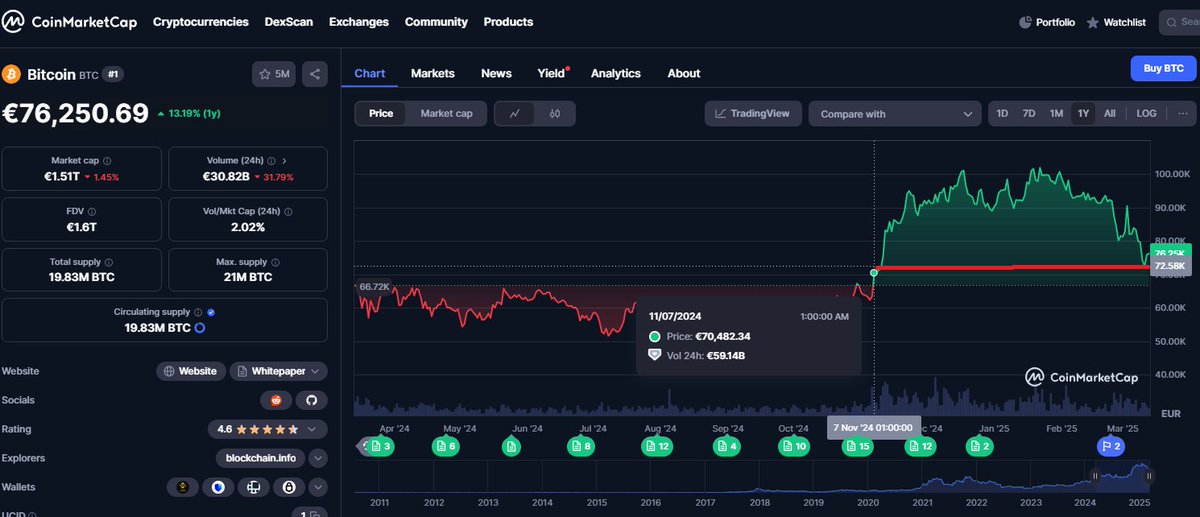The image size is (1200, 517).
Task: Open the third wallet icon in Wallets row
Action: pyautogui.click(x=253, y=487)
